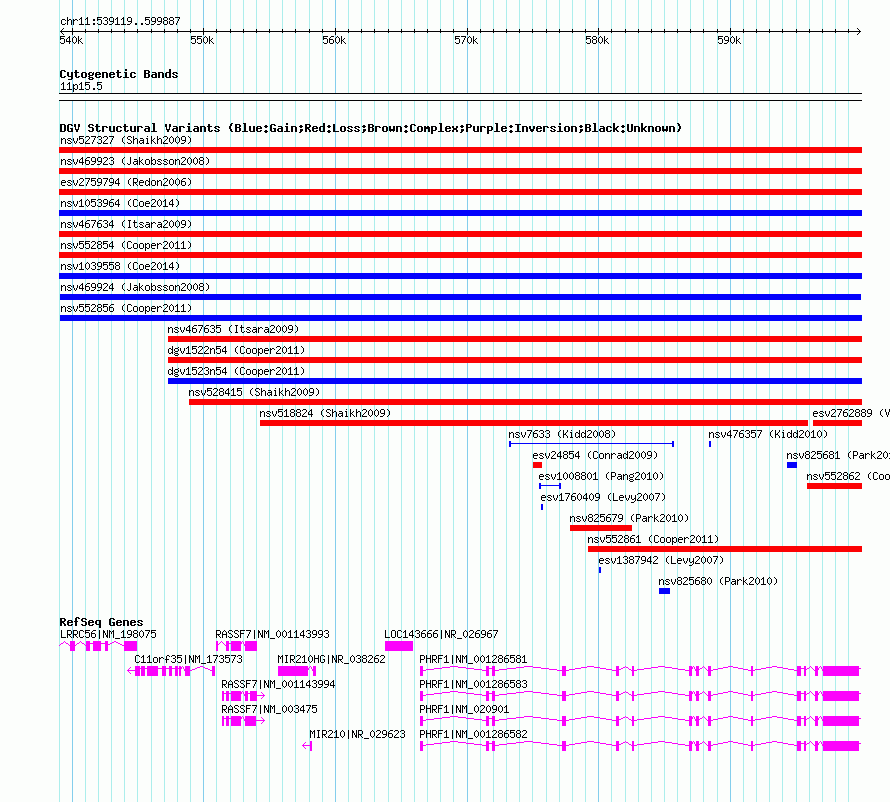The image size is (890, 802).
Task: Open the dgv1522n54 (Cooper2011) variant
Action: pyautogui.click(x=236, y=350)
